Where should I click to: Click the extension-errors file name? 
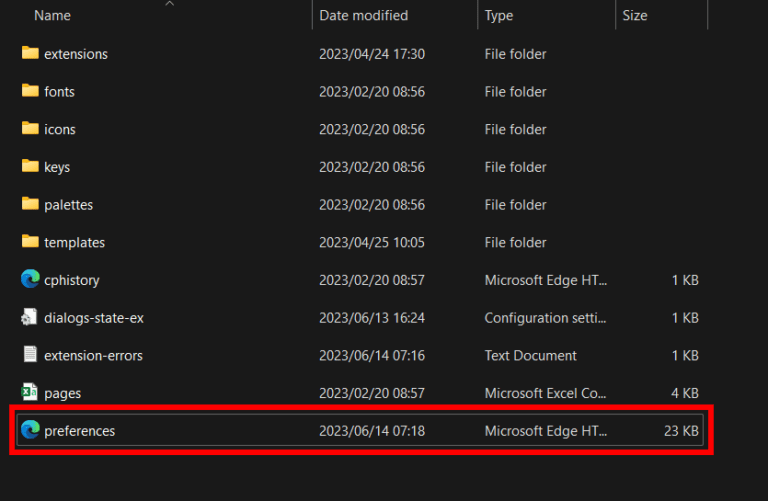tap(93, 355)
